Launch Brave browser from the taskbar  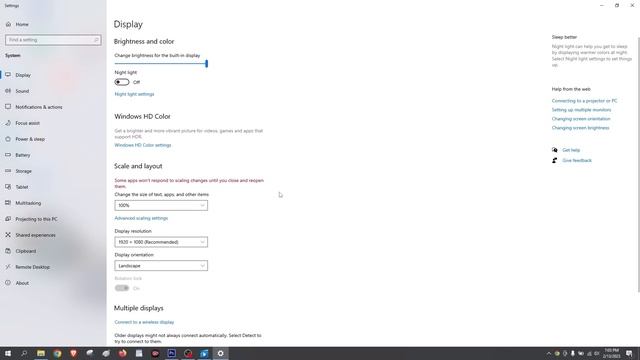pyautogui.click(x=73, y=353)
